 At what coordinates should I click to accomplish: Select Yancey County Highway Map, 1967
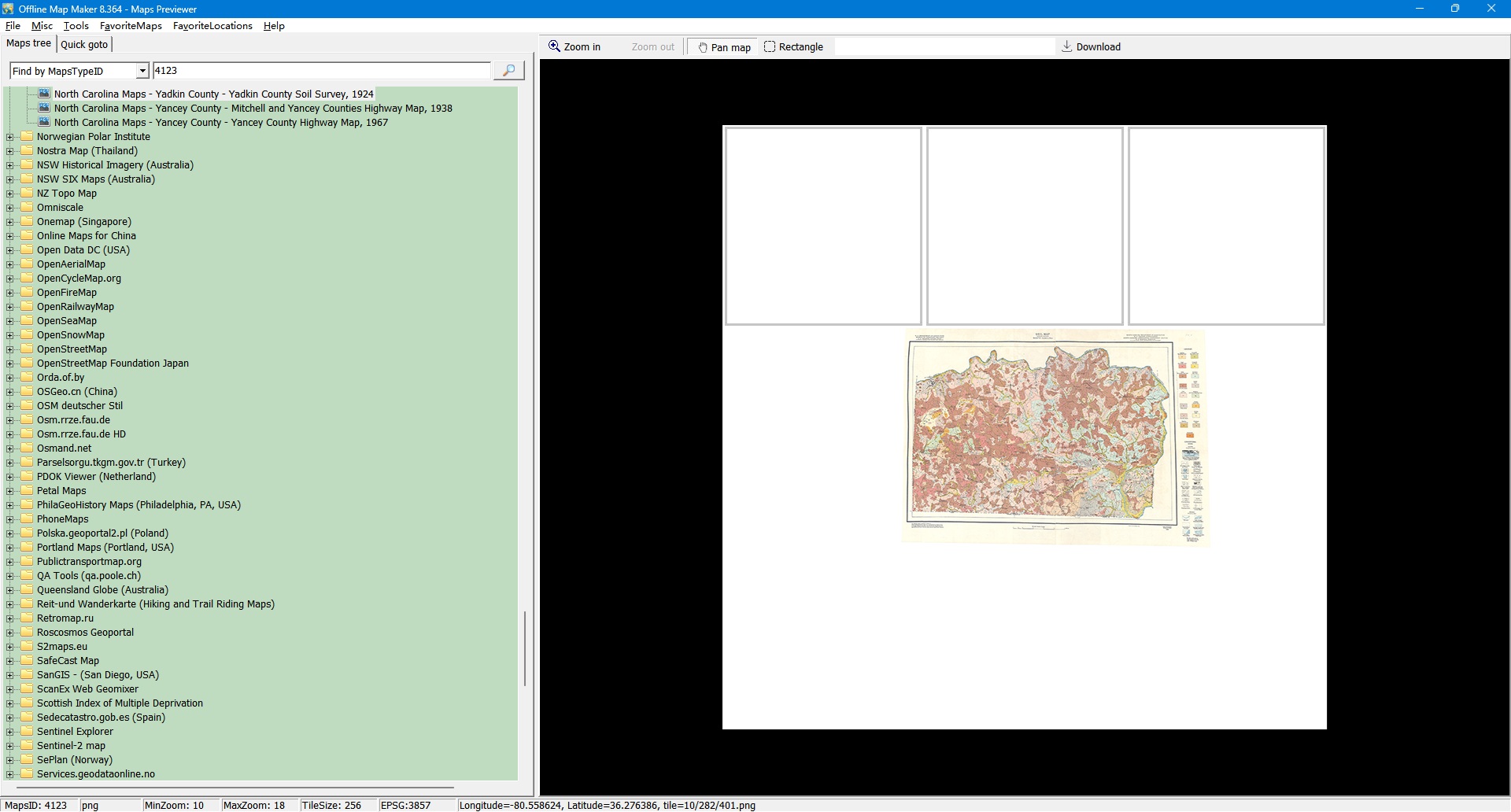[x=220, y=123]
